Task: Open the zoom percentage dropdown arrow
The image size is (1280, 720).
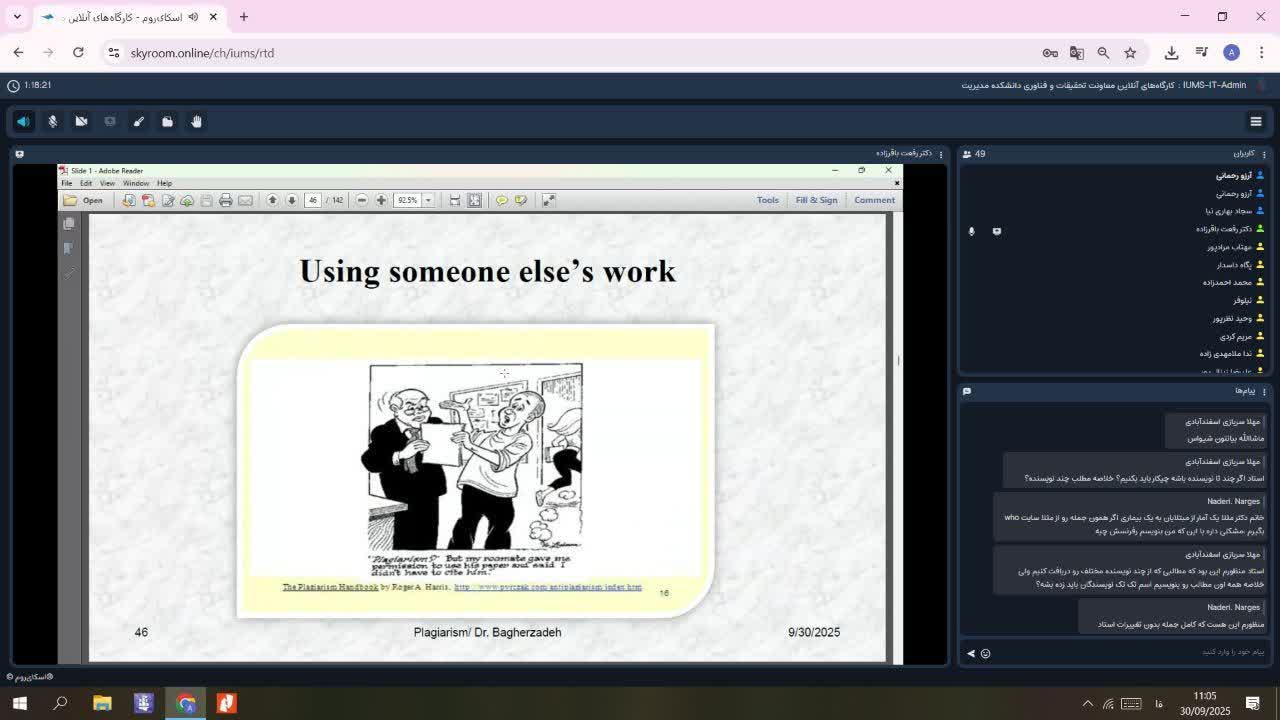Action: coord(428,200)
